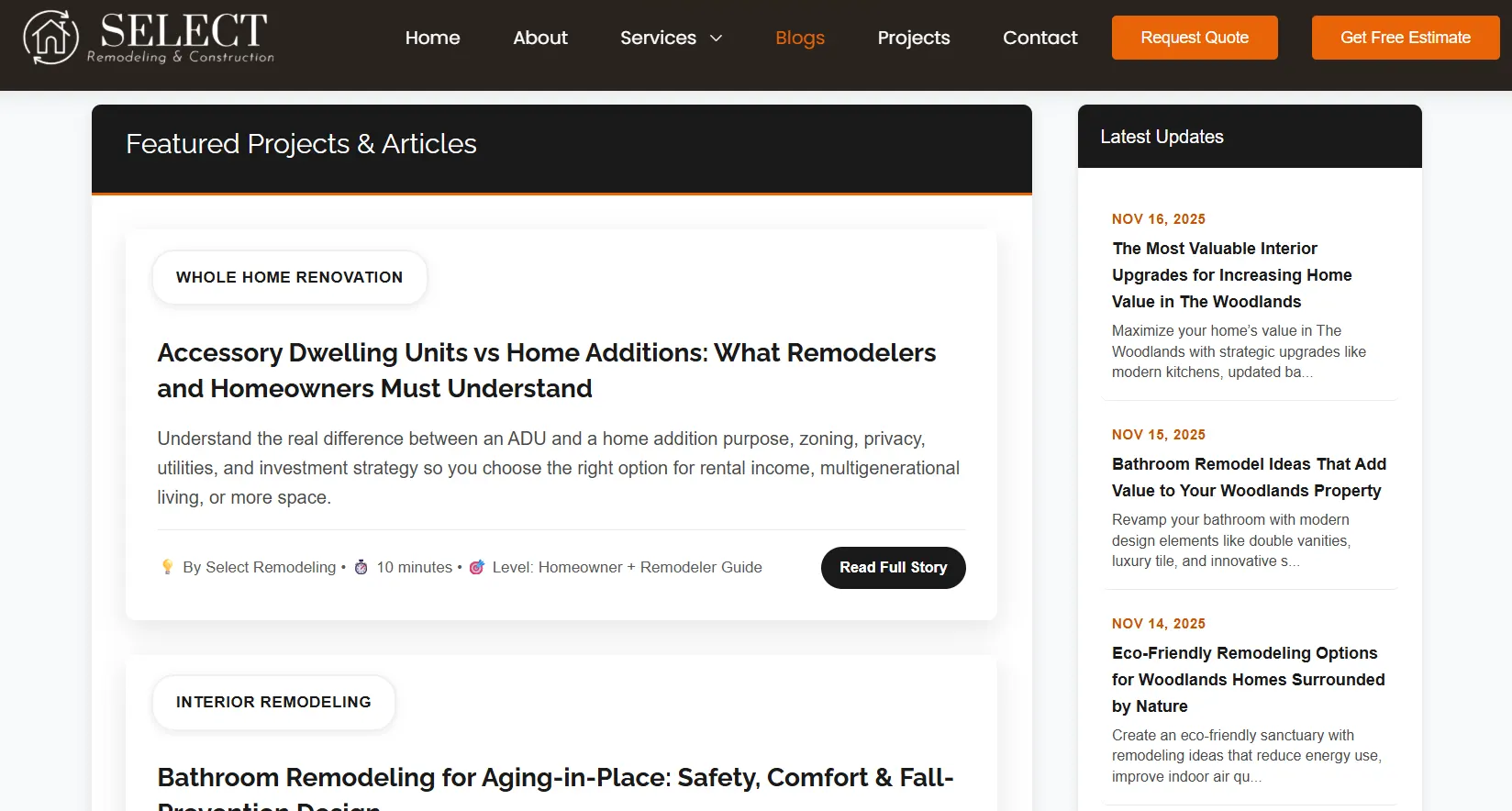
Task: Open the Projects page
Action: coord(914,38)
